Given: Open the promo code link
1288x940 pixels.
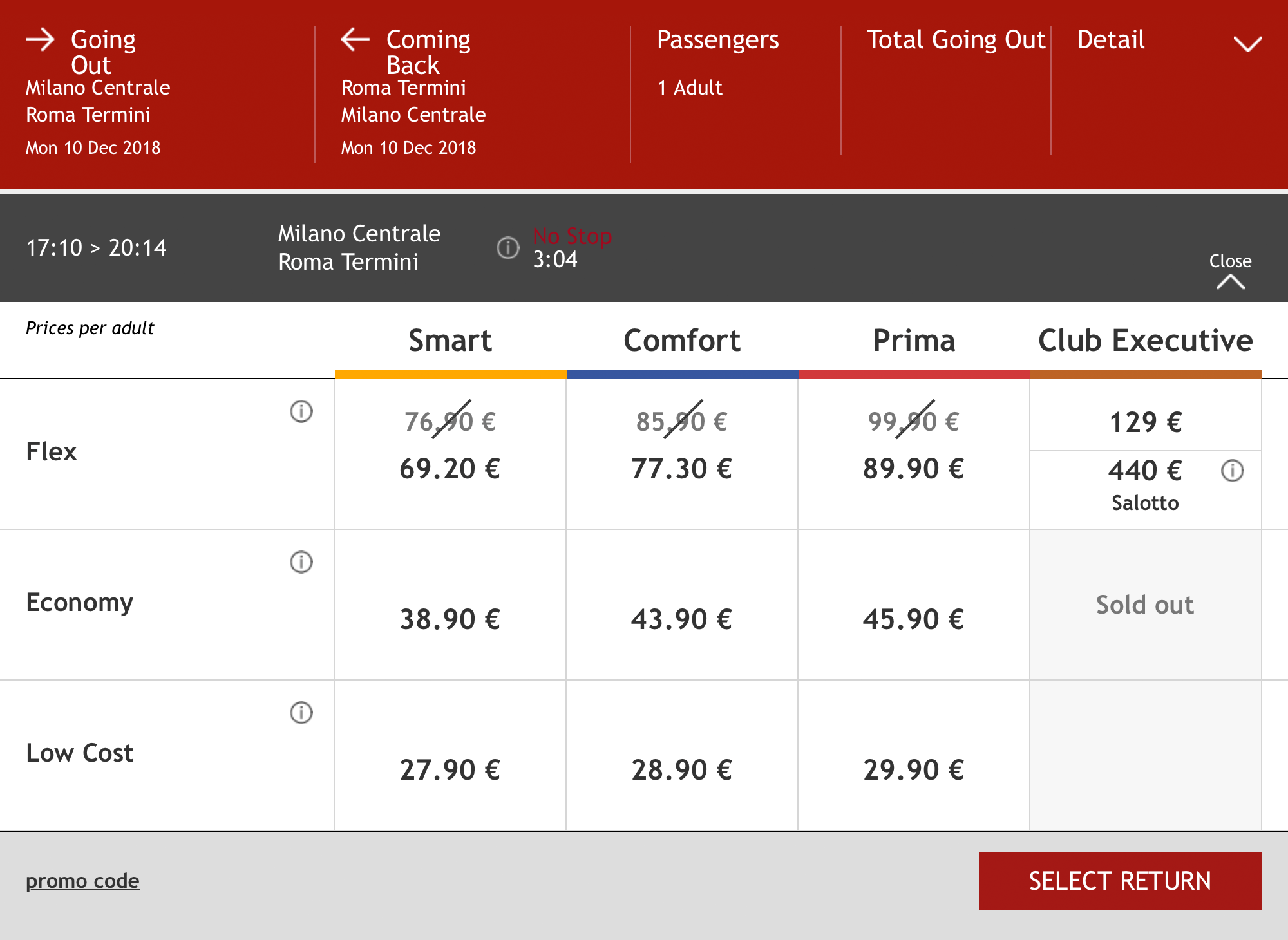Looking at the screenshot, I should click(82, 881).
